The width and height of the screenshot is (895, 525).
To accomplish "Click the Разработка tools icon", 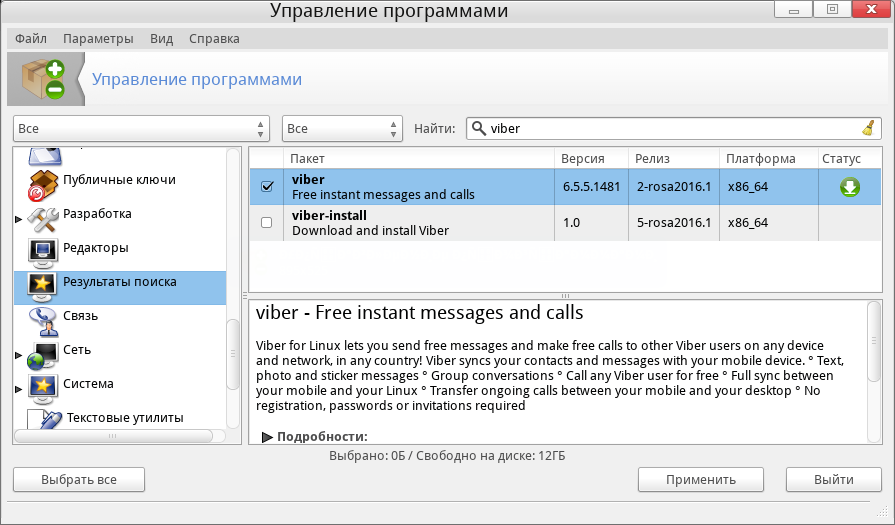I will pos(43,220).
